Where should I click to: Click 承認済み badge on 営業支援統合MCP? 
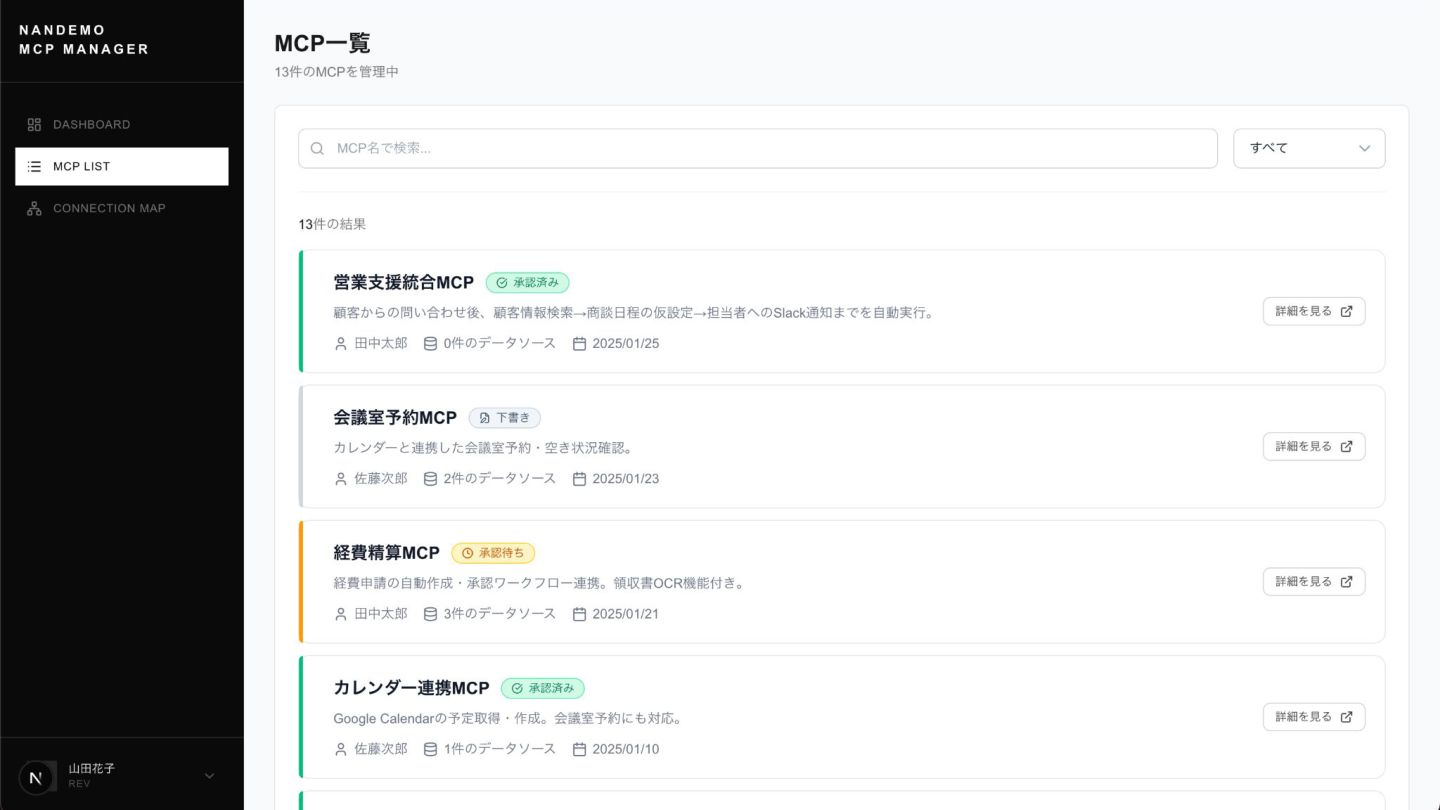click(528, 283)
